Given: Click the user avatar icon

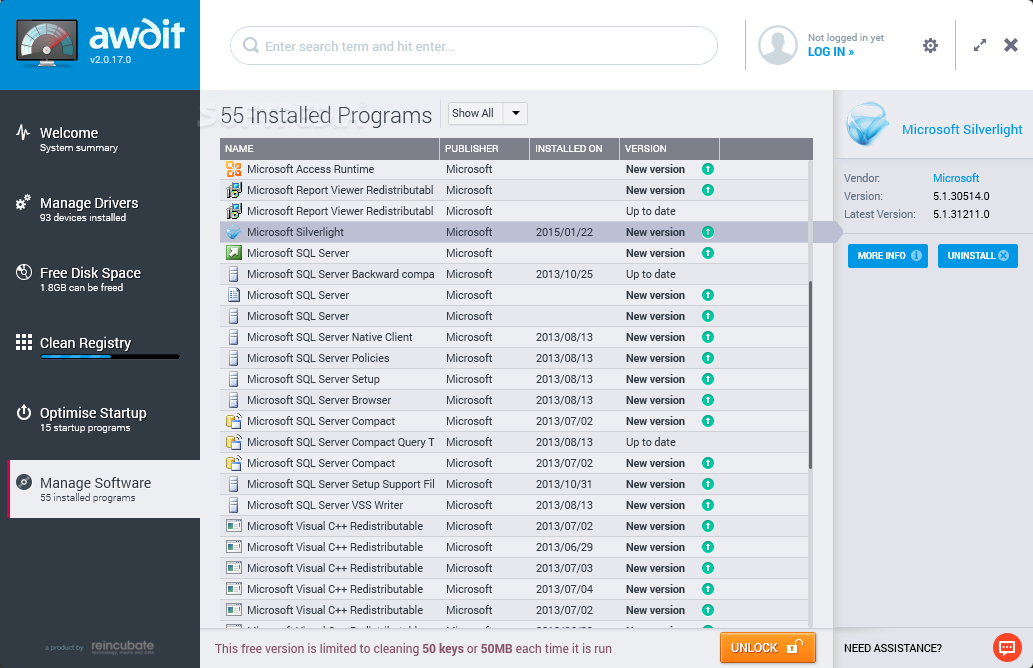Looking at the screenshot, I should [x=777, y=45].
